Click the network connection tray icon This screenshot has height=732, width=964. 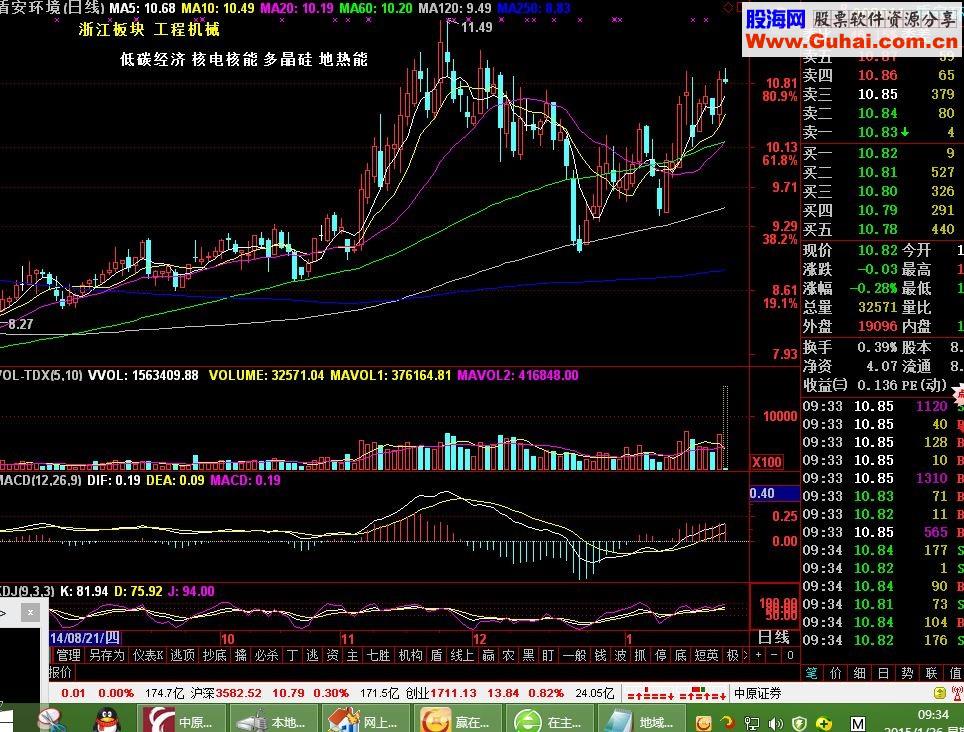pyautogui.click(x=751, y=723)
